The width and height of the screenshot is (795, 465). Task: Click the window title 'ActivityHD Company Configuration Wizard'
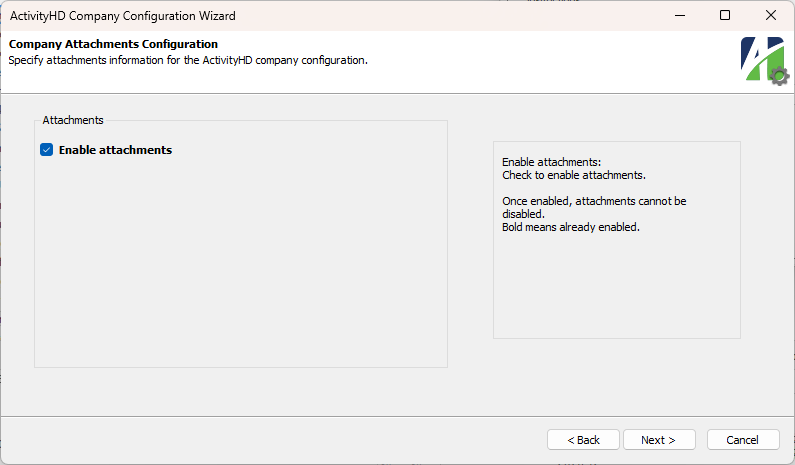[123, 16]
